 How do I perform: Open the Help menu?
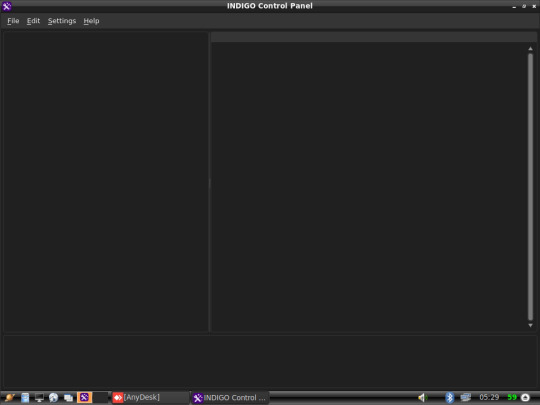point(91,21)
